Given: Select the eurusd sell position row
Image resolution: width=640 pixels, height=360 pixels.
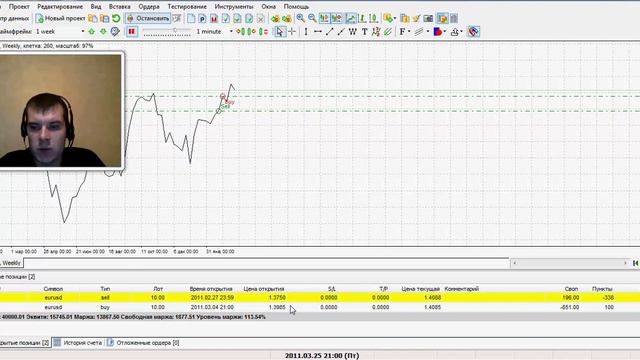Looking at the screenshot, I should (x=320, y=298).
